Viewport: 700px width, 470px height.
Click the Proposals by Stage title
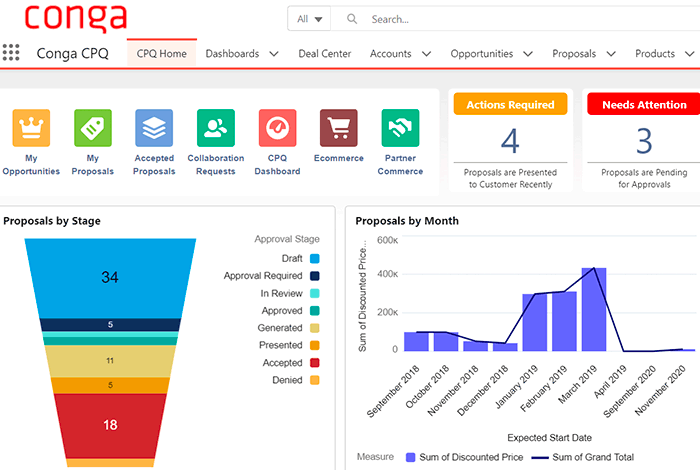(52, 221)
